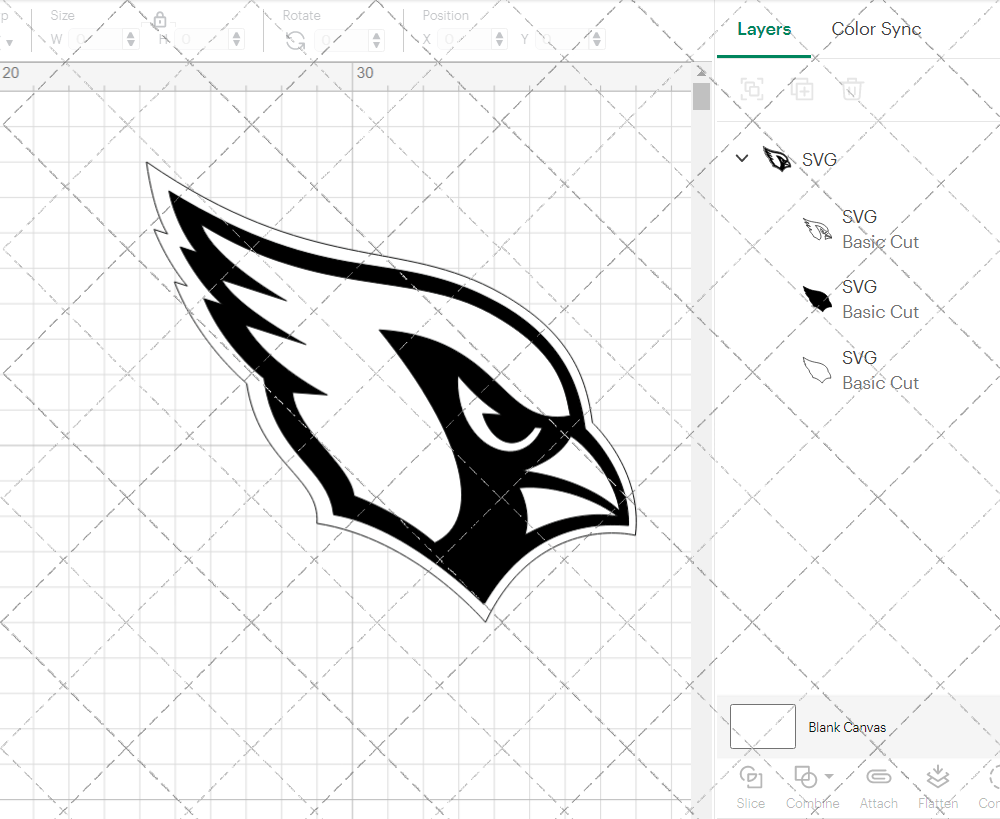Click the Position Y stepper arrows
The height and width of the screenshot is (819, 1000).
(x=596, y=40)
